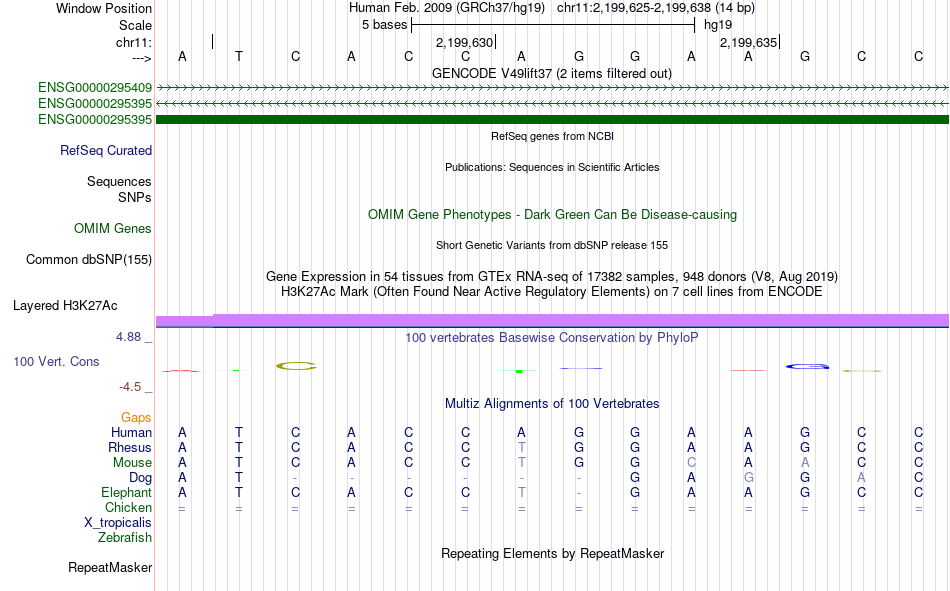
Task: Click the light G in Dog row
Action: point(748,478)
